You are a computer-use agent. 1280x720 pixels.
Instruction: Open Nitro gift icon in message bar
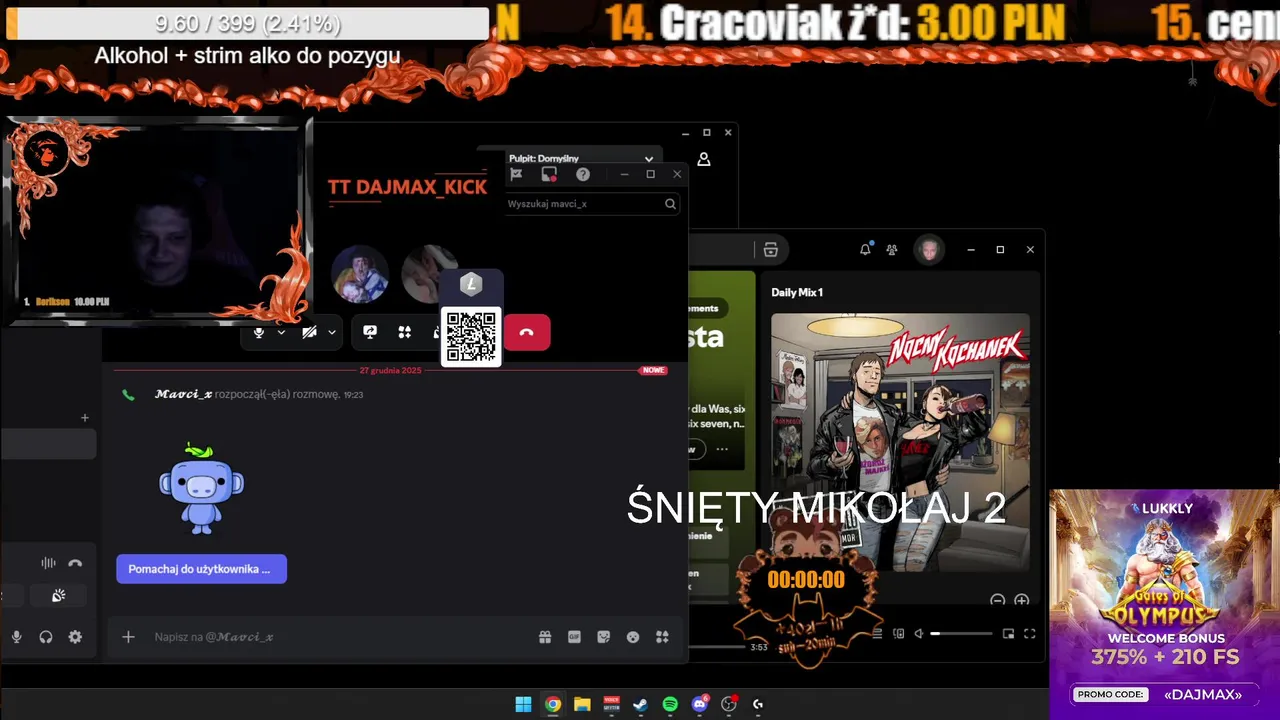(545, 636)
